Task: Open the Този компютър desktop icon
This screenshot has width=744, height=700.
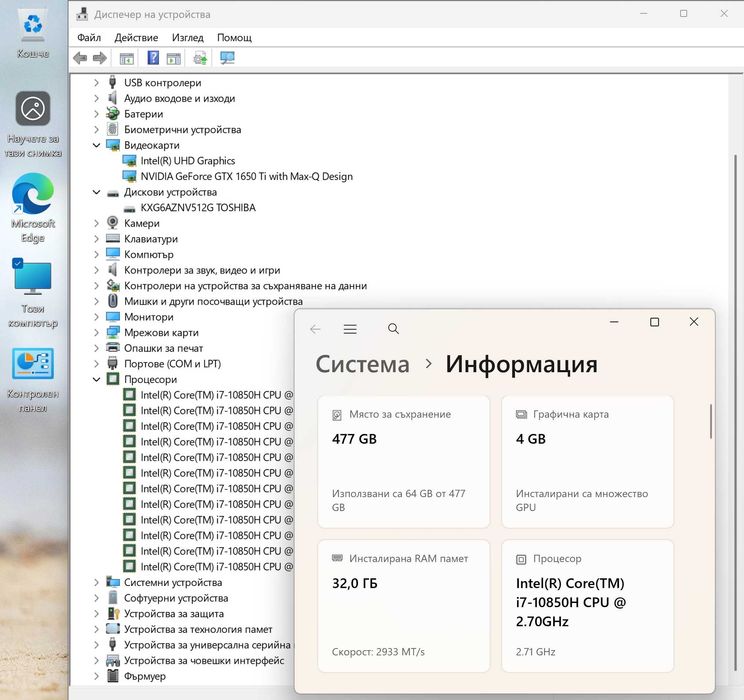Action: [x=33, y=294]
